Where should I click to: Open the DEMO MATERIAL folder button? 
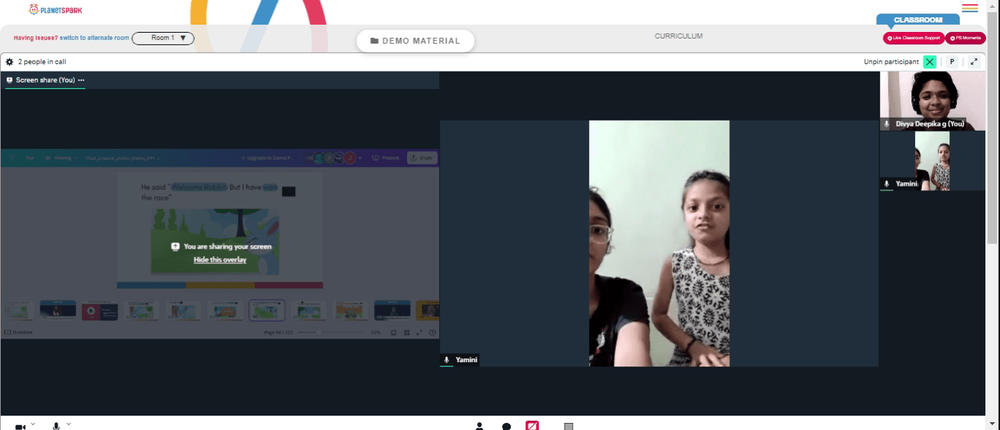tap(415, 41)
